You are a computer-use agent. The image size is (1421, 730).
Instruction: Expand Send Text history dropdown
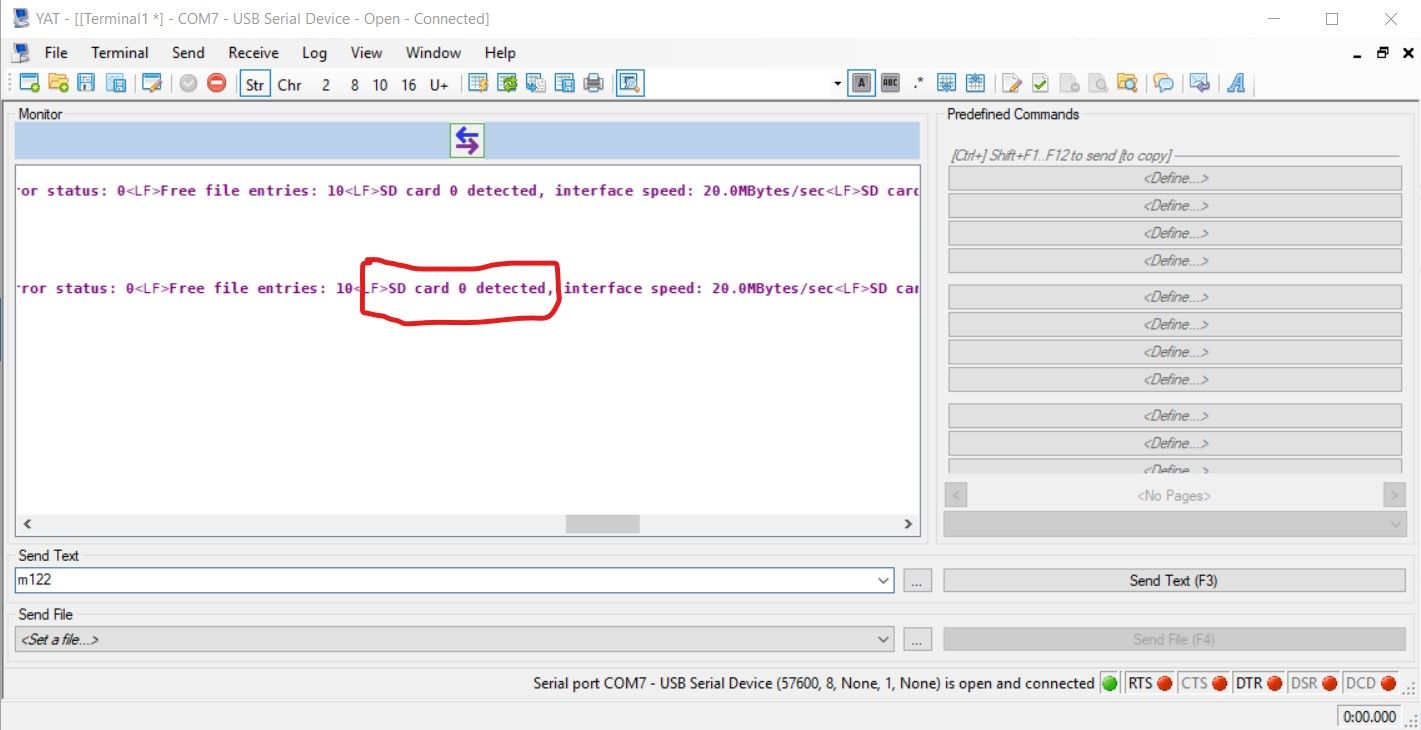pyautogui.click(x=883, y=580)
